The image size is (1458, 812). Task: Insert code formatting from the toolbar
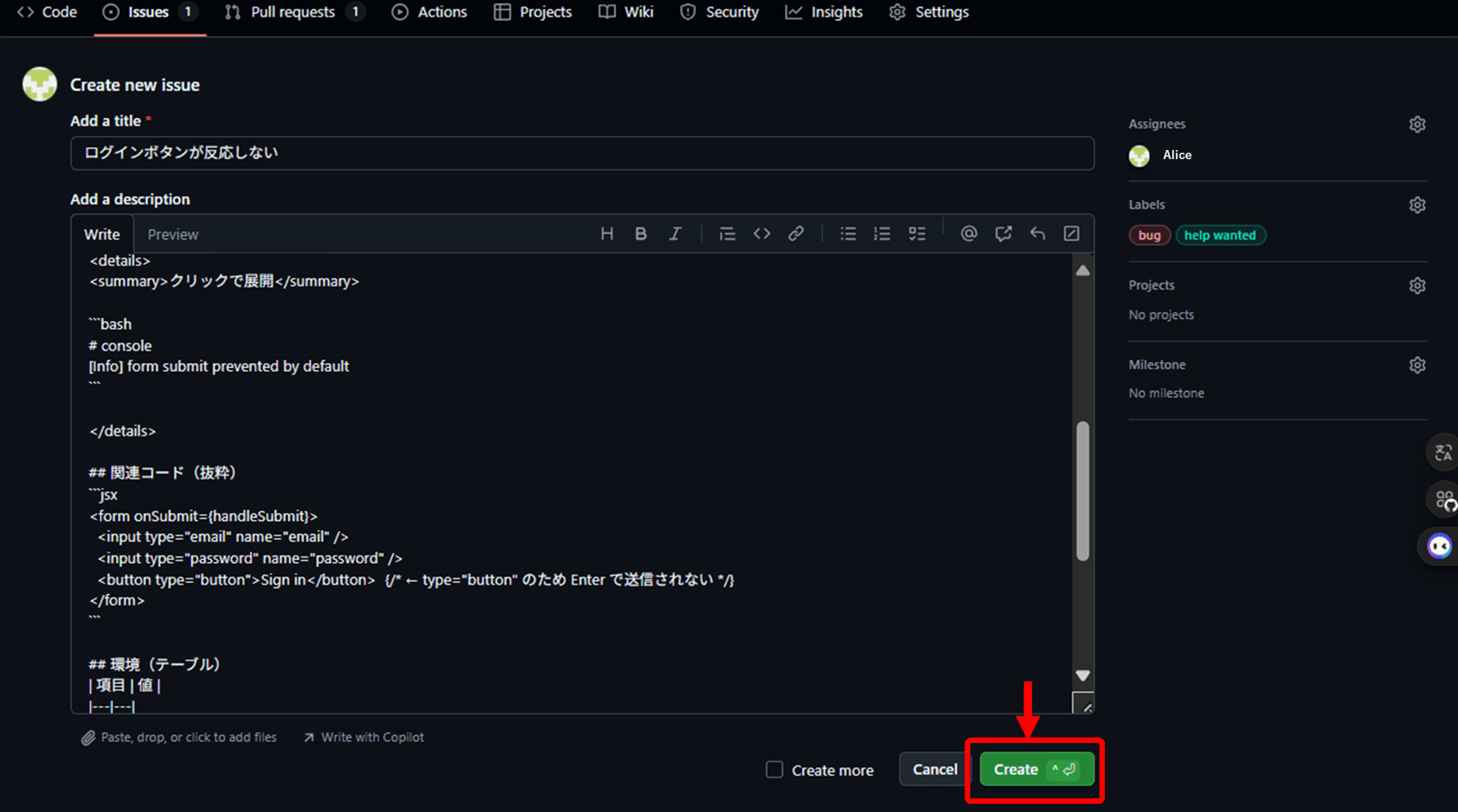coord(761,234)
